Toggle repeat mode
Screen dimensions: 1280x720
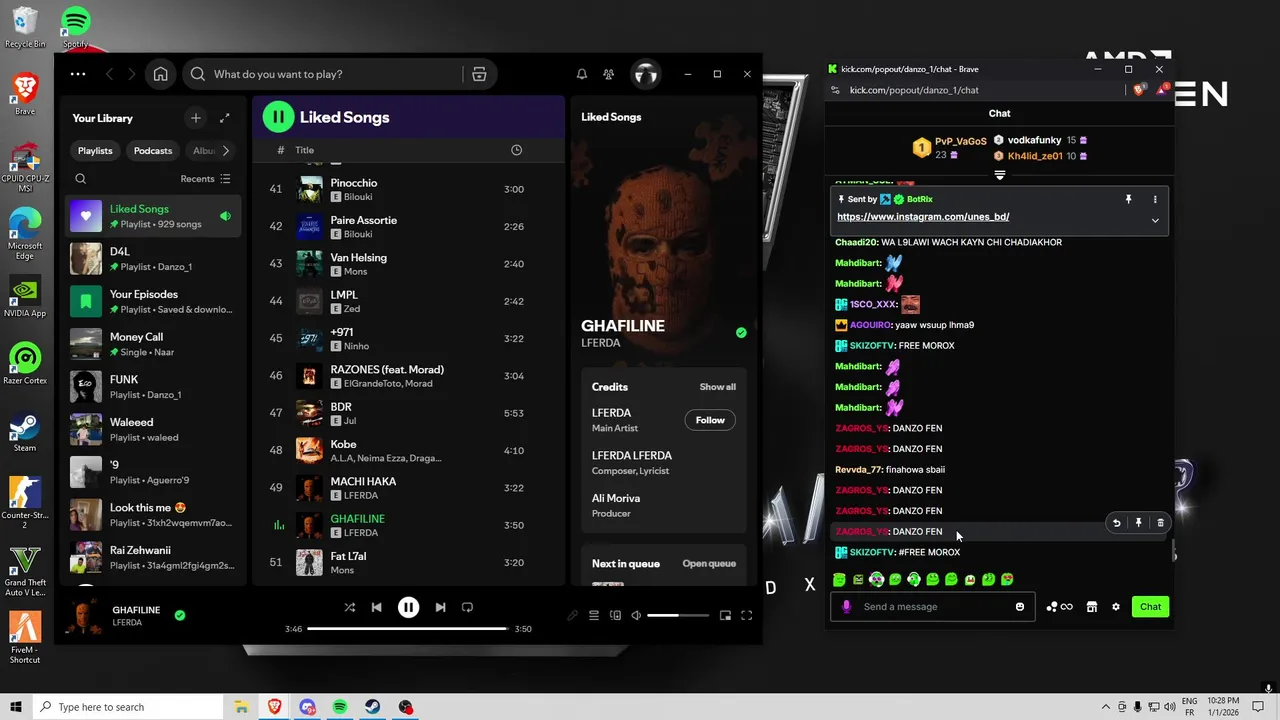(x=467, y=607)
